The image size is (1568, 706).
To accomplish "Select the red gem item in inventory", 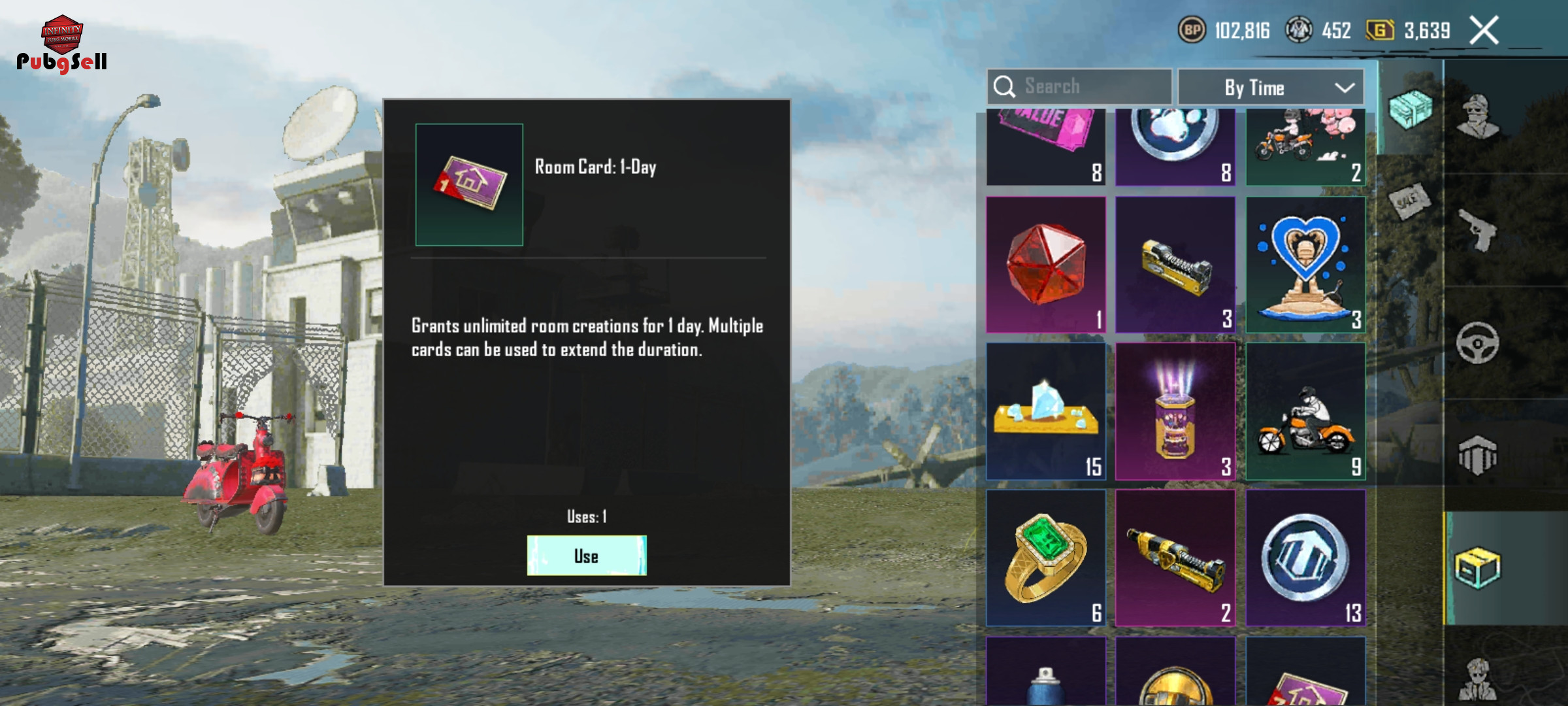I will [1046, 265].
